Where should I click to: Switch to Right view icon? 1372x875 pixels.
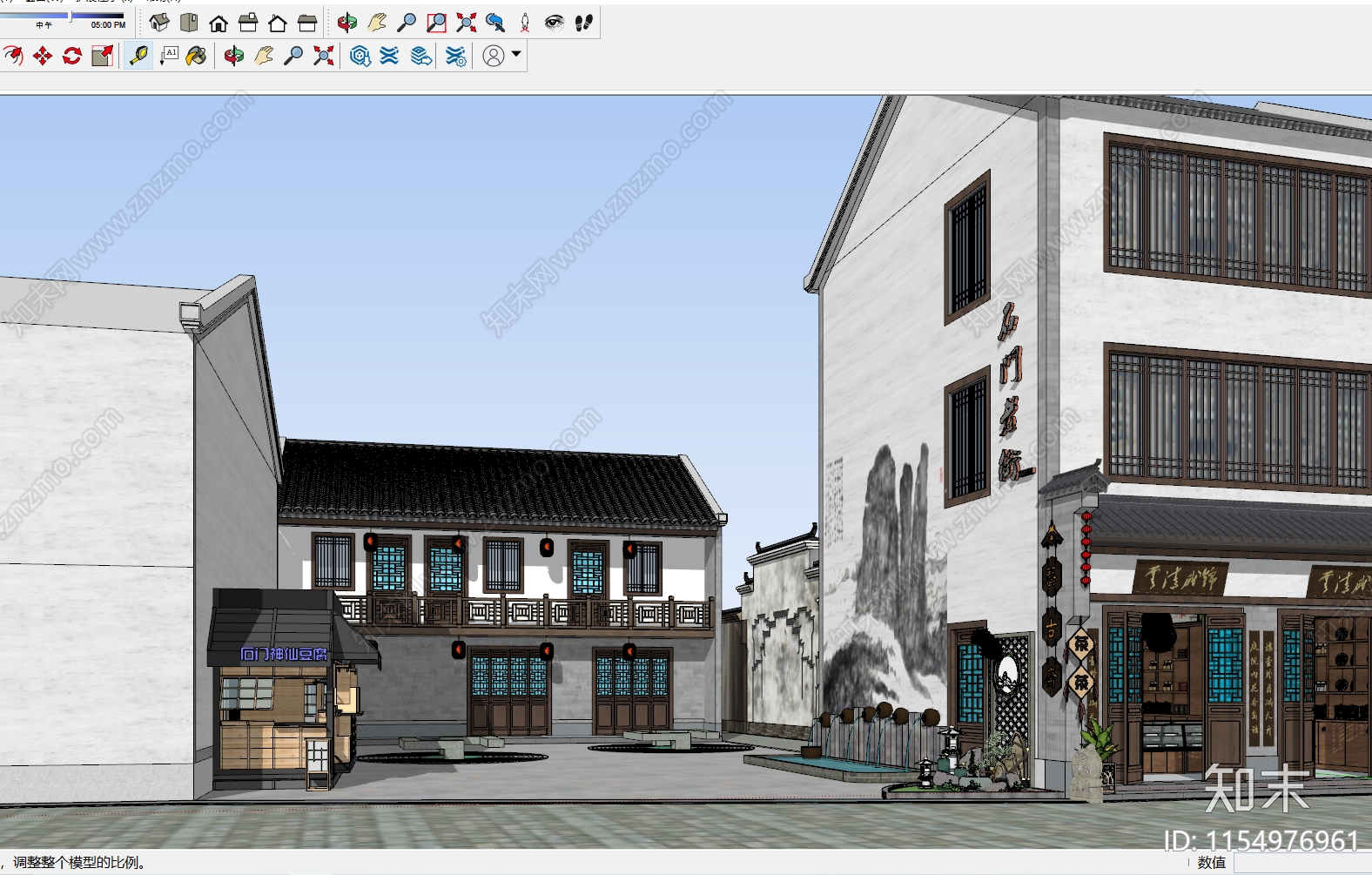point(248,22)
